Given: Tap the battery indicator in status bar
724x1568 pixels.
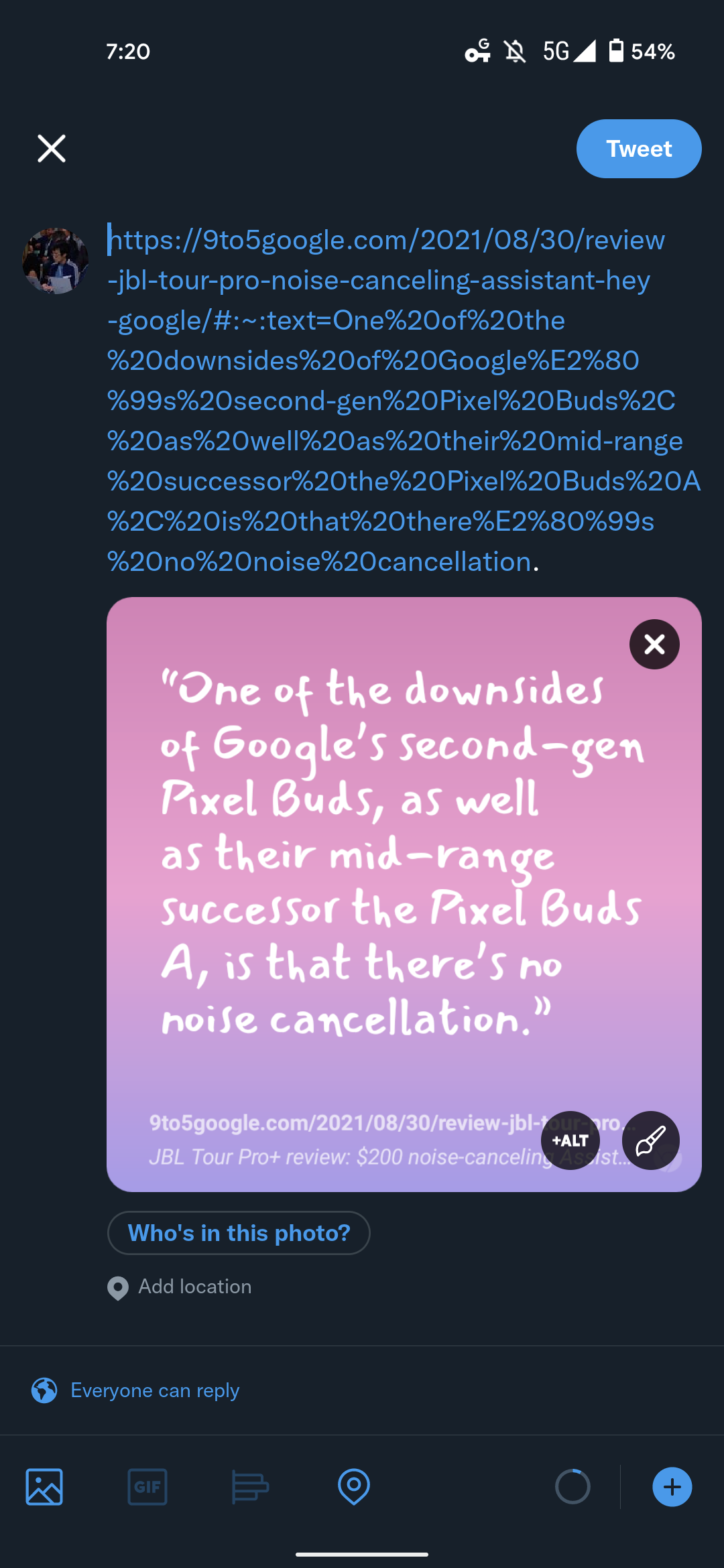Looking at the screenshot, I should [616, 51].
